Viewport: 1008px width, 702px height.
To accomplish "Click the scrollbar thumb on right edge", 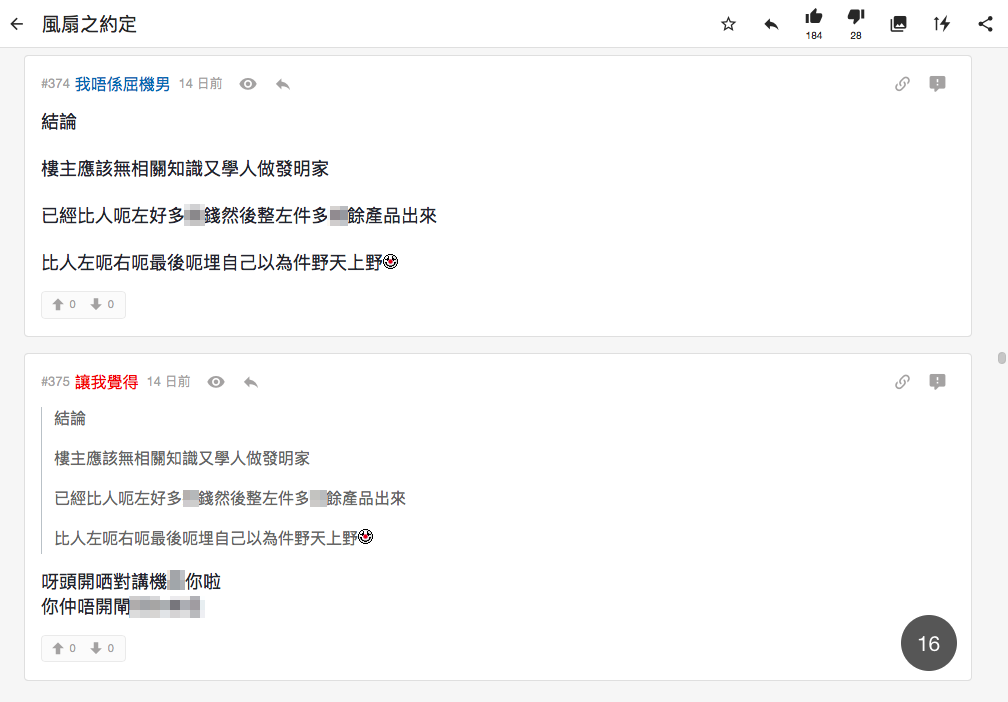I will click(1001, 358).
